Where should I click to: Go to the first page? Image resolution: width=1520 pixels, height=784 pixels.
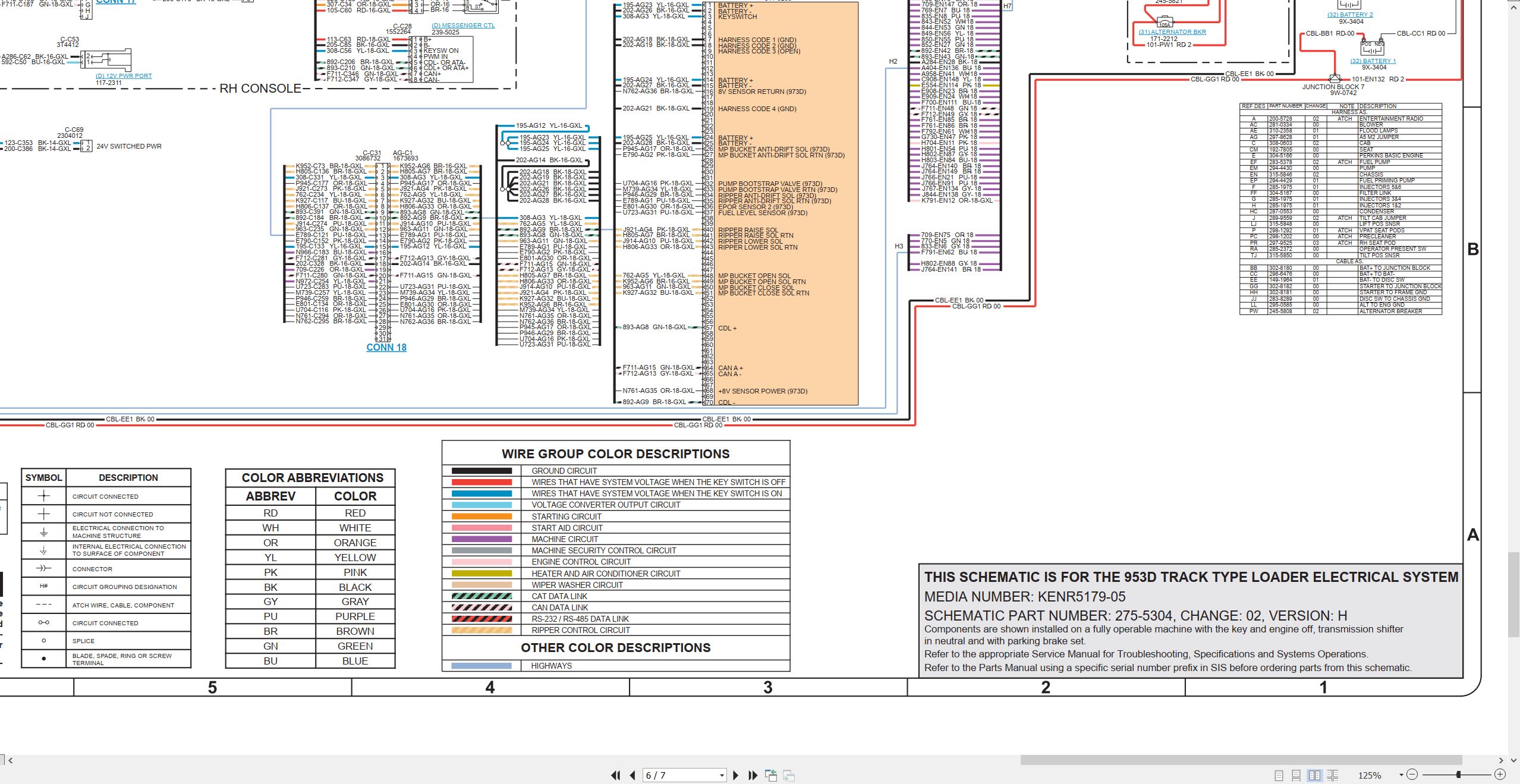pos(616,775)
